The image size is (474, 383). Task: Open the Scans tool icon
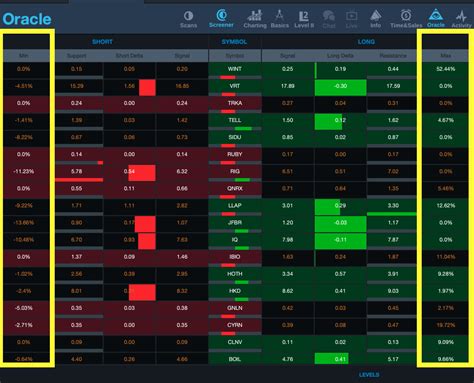point(188,19)
